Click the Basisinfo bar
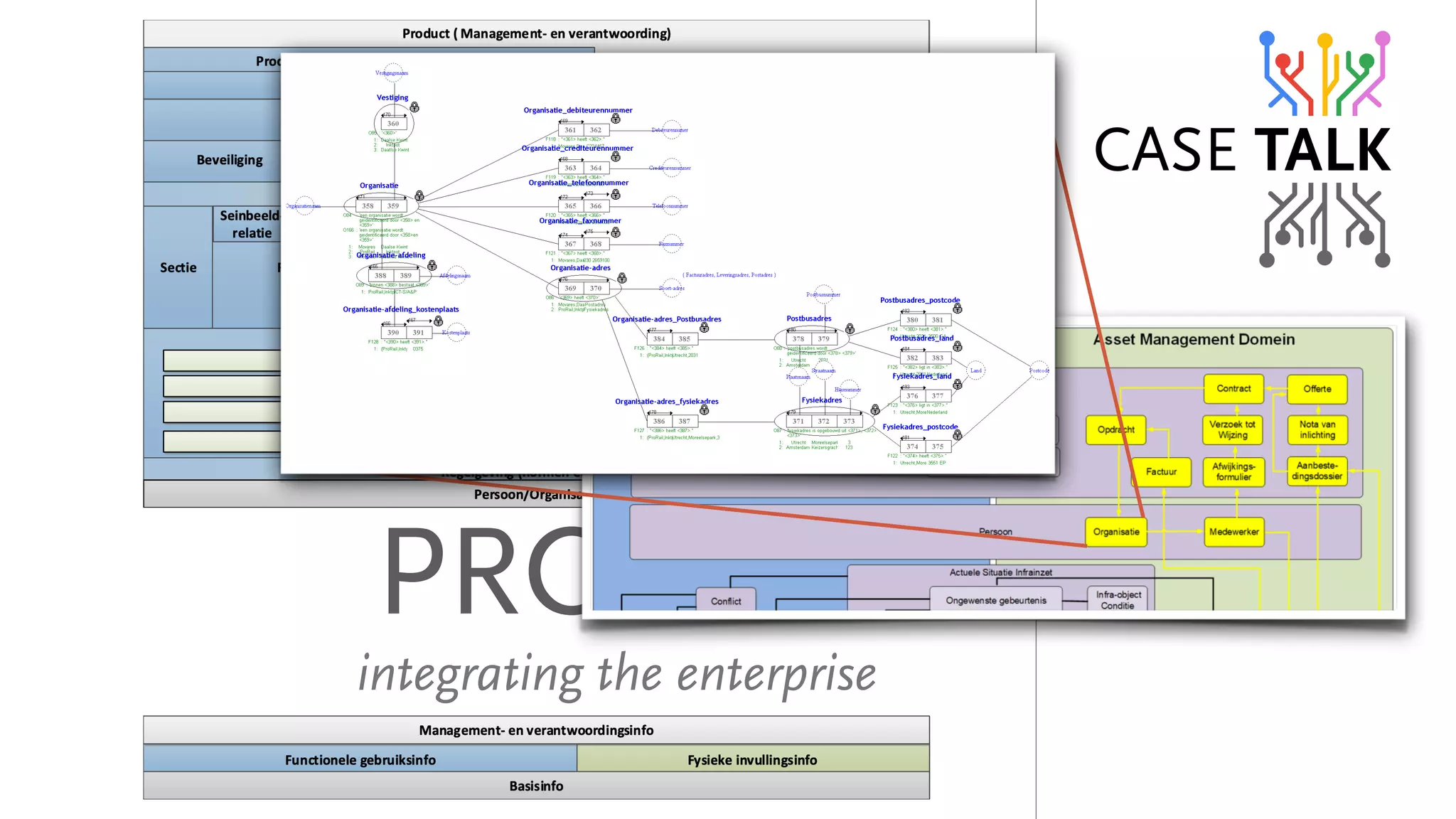Screen dimensions: 1456x819 pyautogui.click(x=536, y=786)
